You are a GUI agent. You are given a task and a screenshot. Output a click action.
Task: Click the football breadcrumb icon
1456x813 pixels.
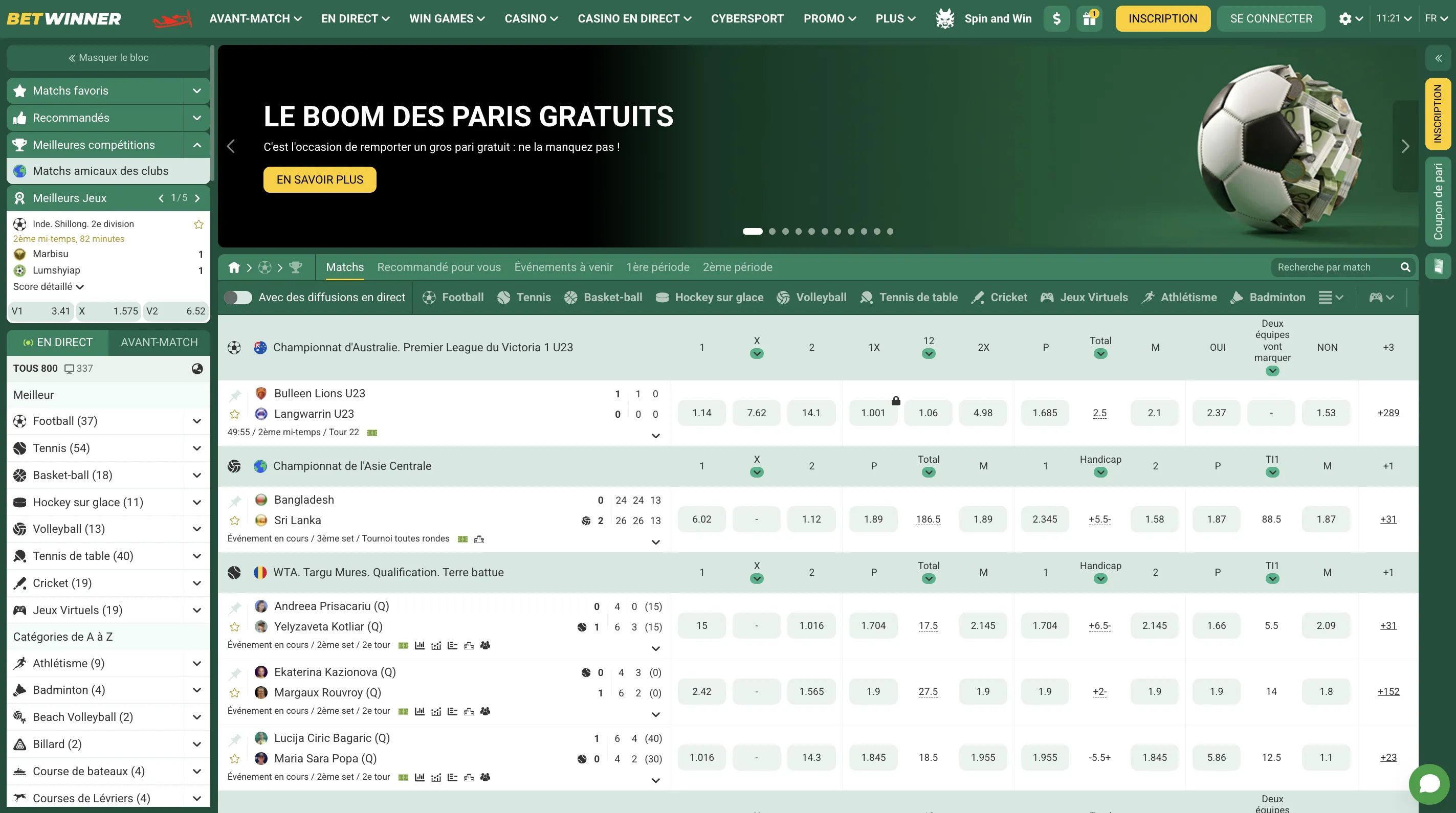click(x=264, y=267)
